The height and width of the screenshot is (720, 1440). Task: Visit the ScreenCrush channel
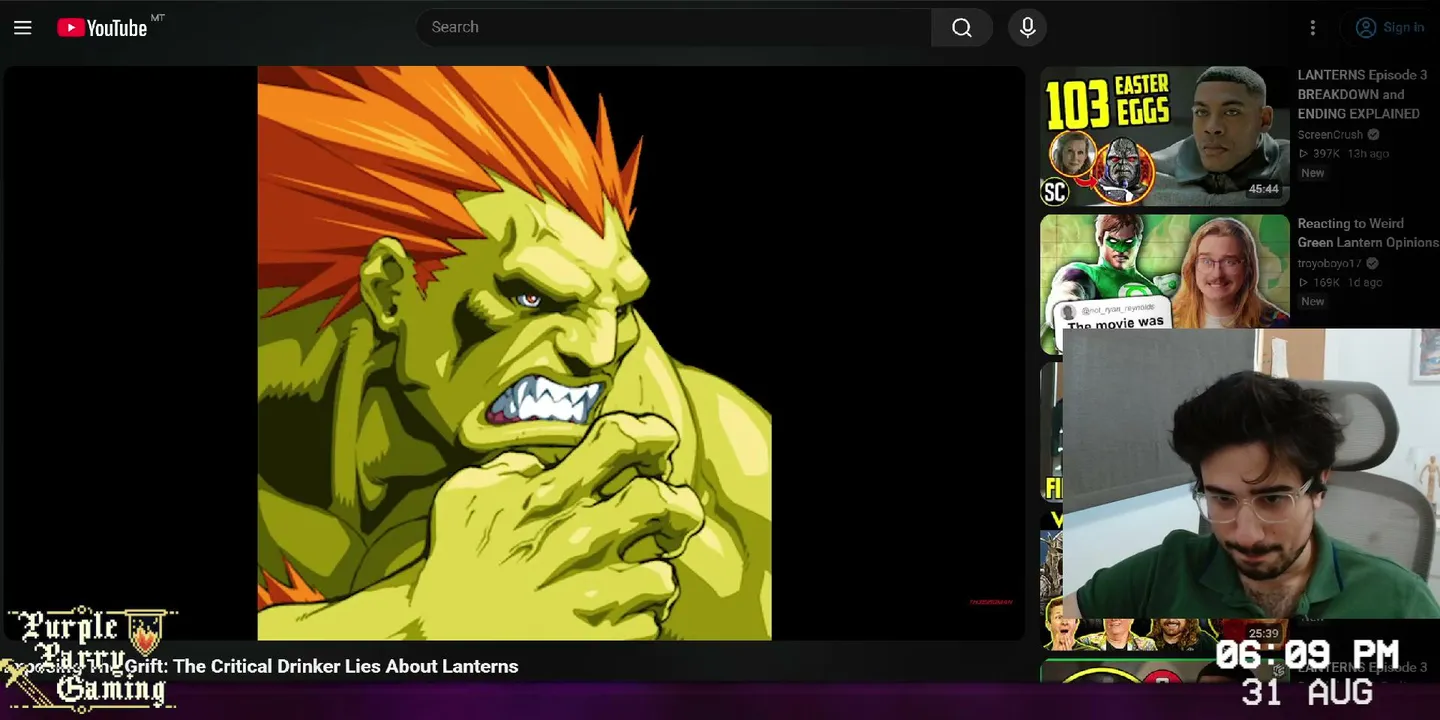pyautogui.click(x=1330, y=135)
